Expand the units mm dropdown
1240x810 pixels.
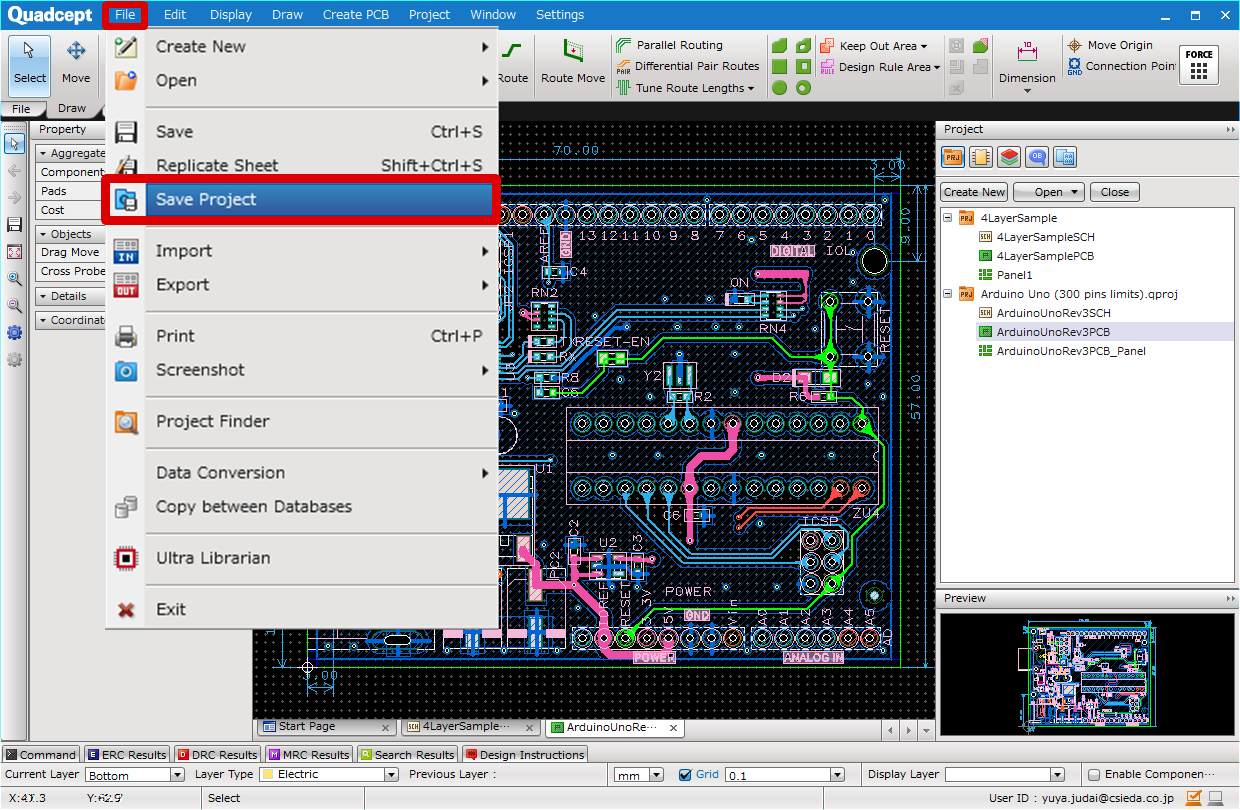[x=656, y=775]
